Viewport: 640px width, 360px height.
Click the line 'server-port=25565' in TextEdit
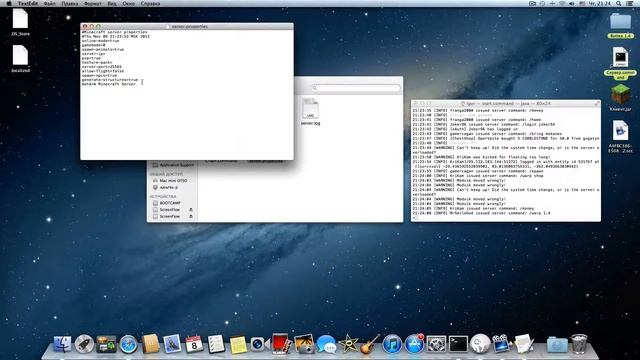click(x=101, y=67)
